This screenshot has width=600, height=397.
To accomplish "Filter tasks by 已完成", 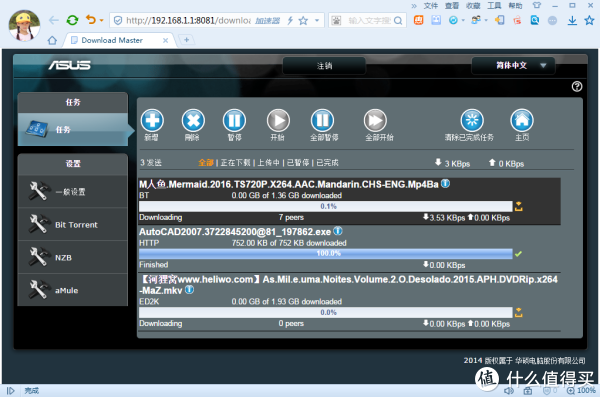I will tap(328, 163).
